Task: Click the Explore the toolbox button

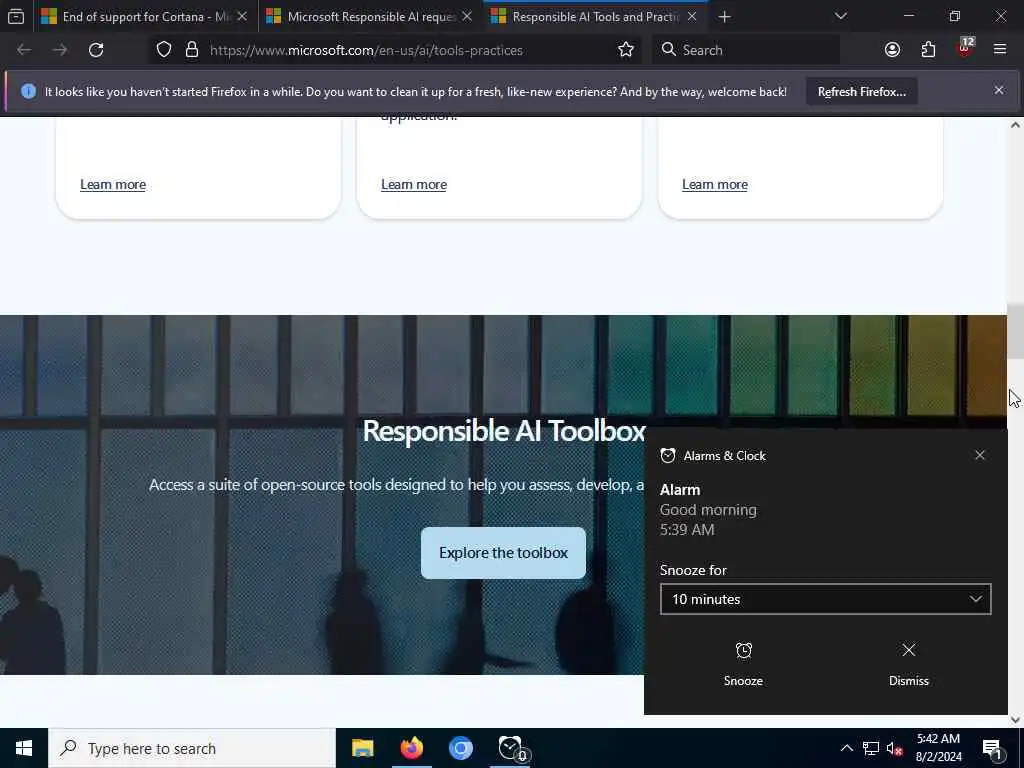Action: pos(504,553)
